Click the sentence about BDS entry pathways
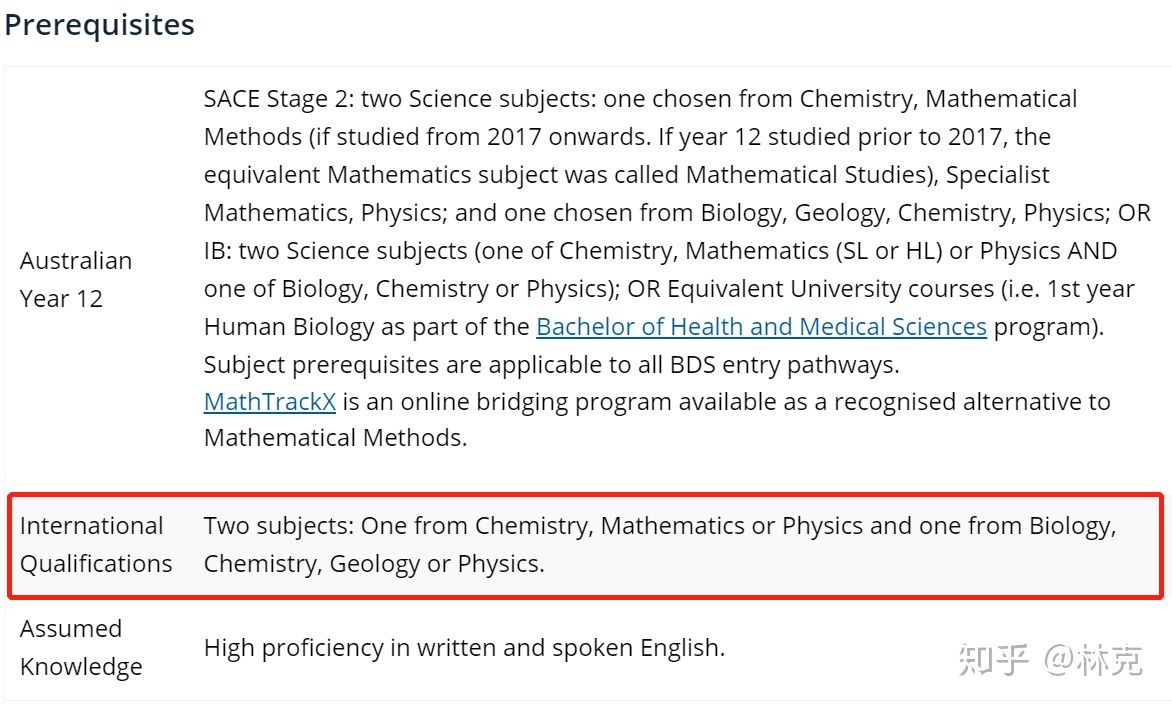The width and height of the screenshot is (1172, 707). pos(552,365)
